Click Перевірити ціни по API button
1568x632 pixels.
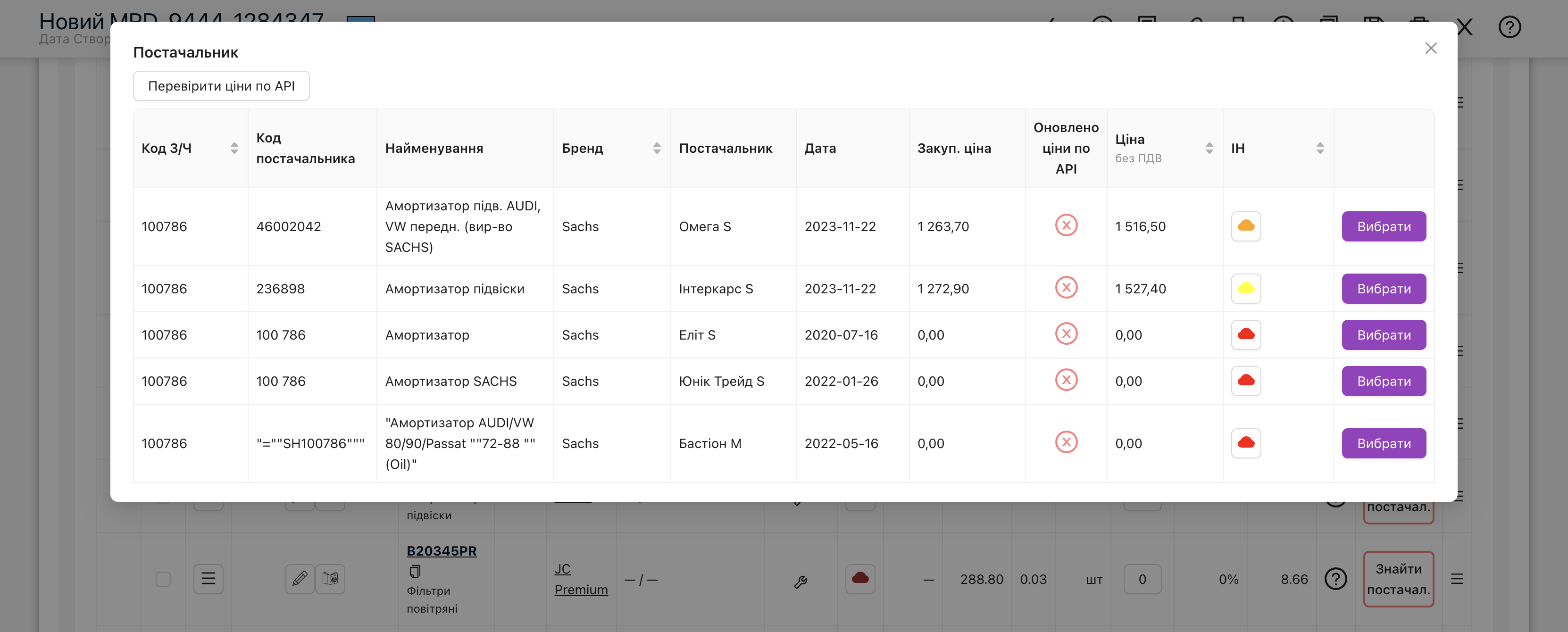click(x=221, y=86)
